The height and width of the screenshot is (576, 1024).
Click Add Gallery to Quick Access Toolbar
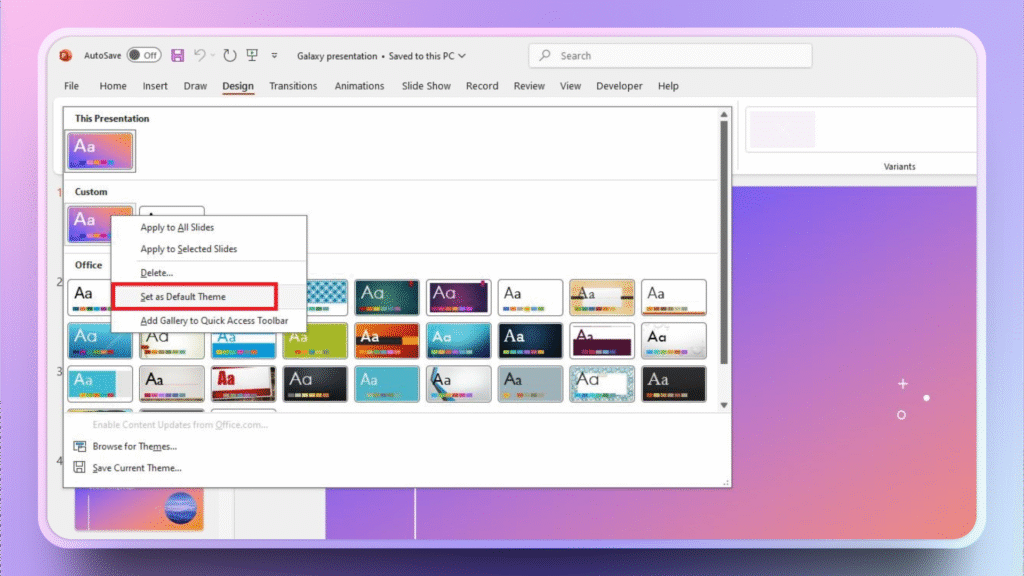(x=214, y=321)
